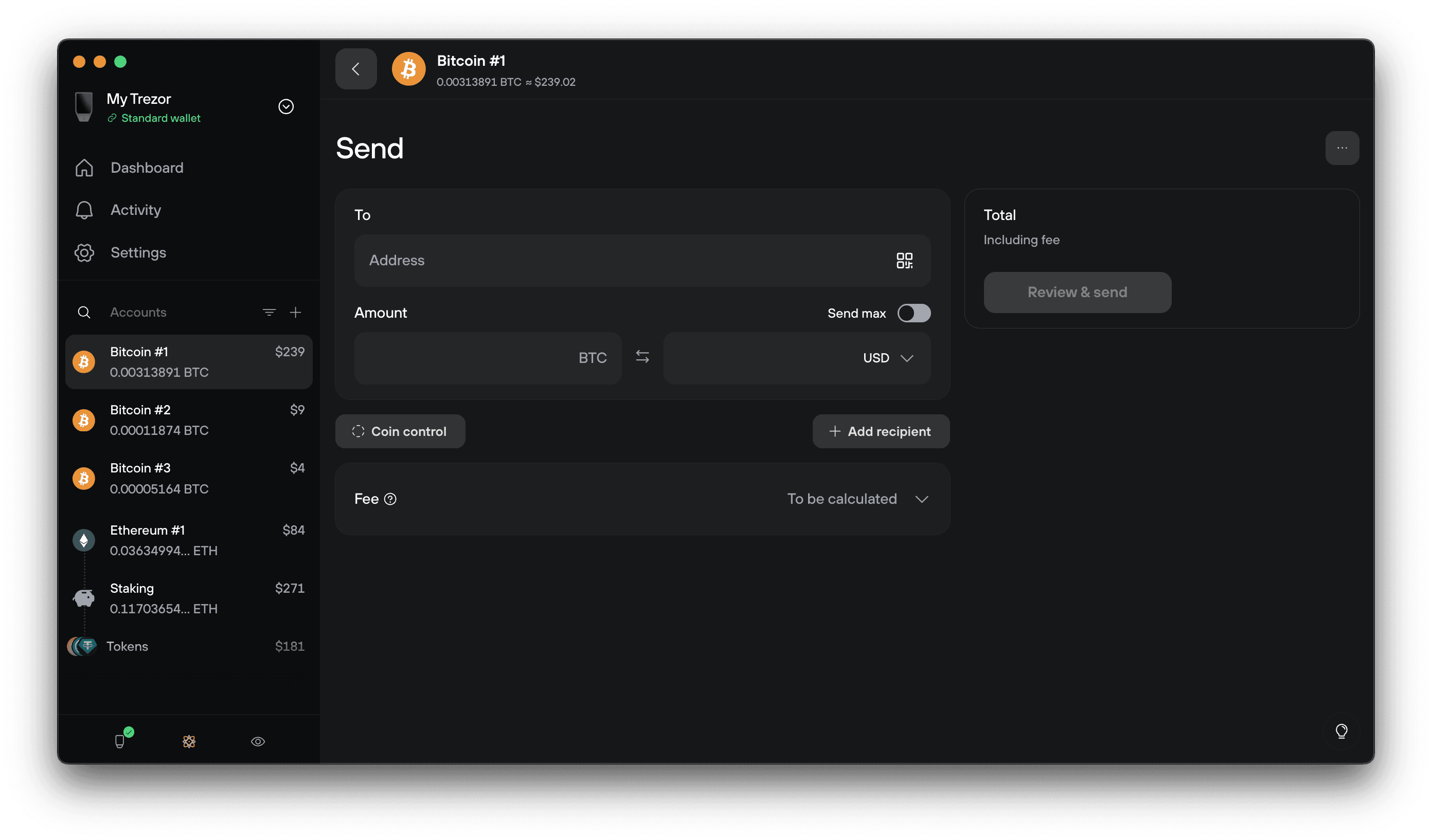The height and width of the screenshot is (840, 1432).
Task: Open Activity page
Action: pos(135,210)
